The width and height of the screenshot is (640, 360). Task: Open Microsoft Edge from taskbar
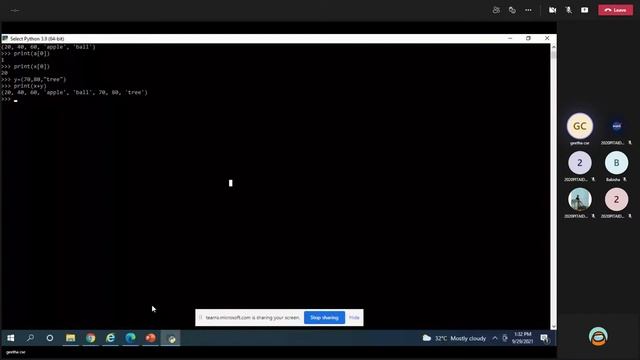coord(131,338)
